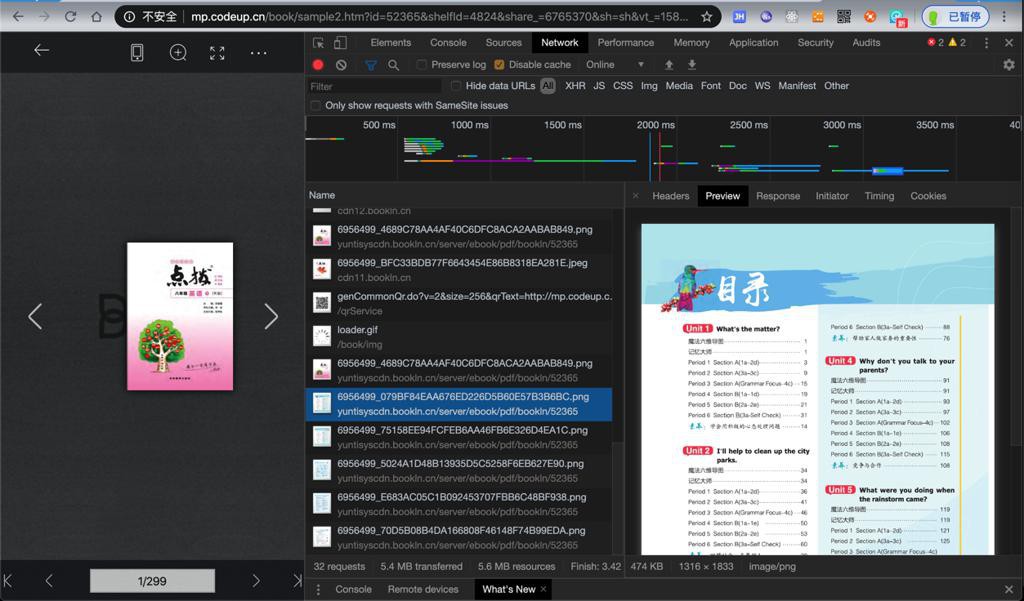Select genCommonQr.do request row
Viewport: 1024px width, 601px height.
(458, 304)
